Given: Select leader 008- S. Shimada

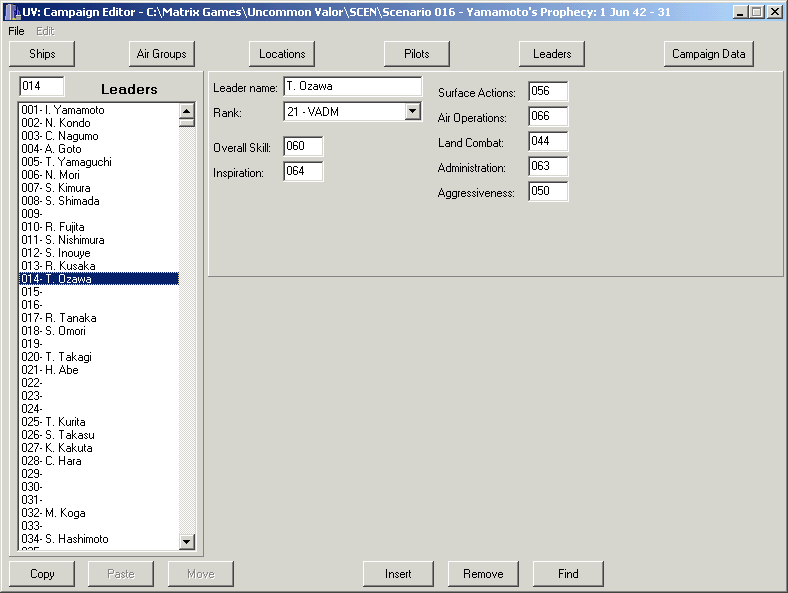Looking at the screenshot, I should coord(98,201).
